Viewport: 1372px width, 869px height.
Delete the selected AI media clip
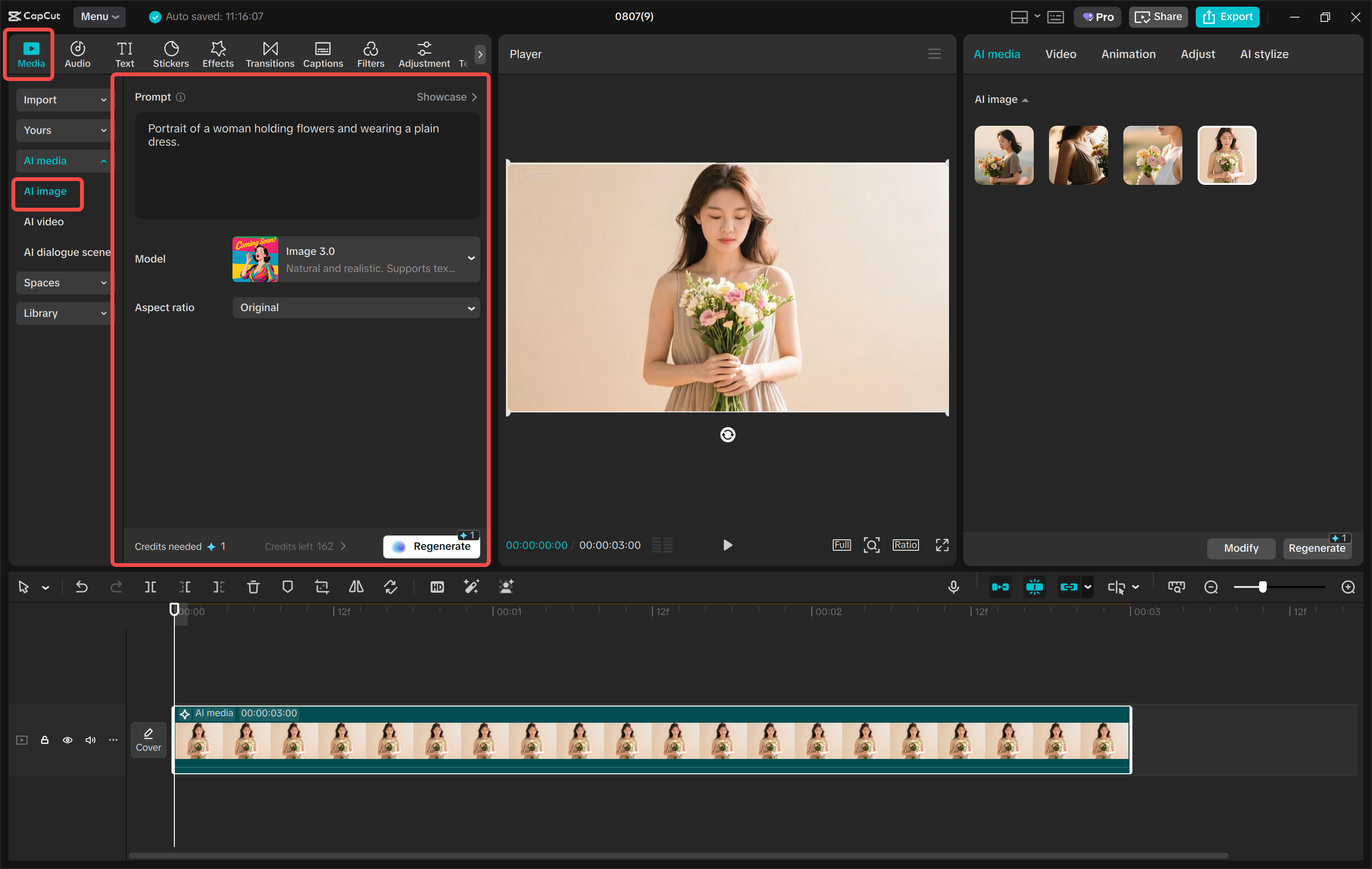pyautogui.click(x=253, y=586)
